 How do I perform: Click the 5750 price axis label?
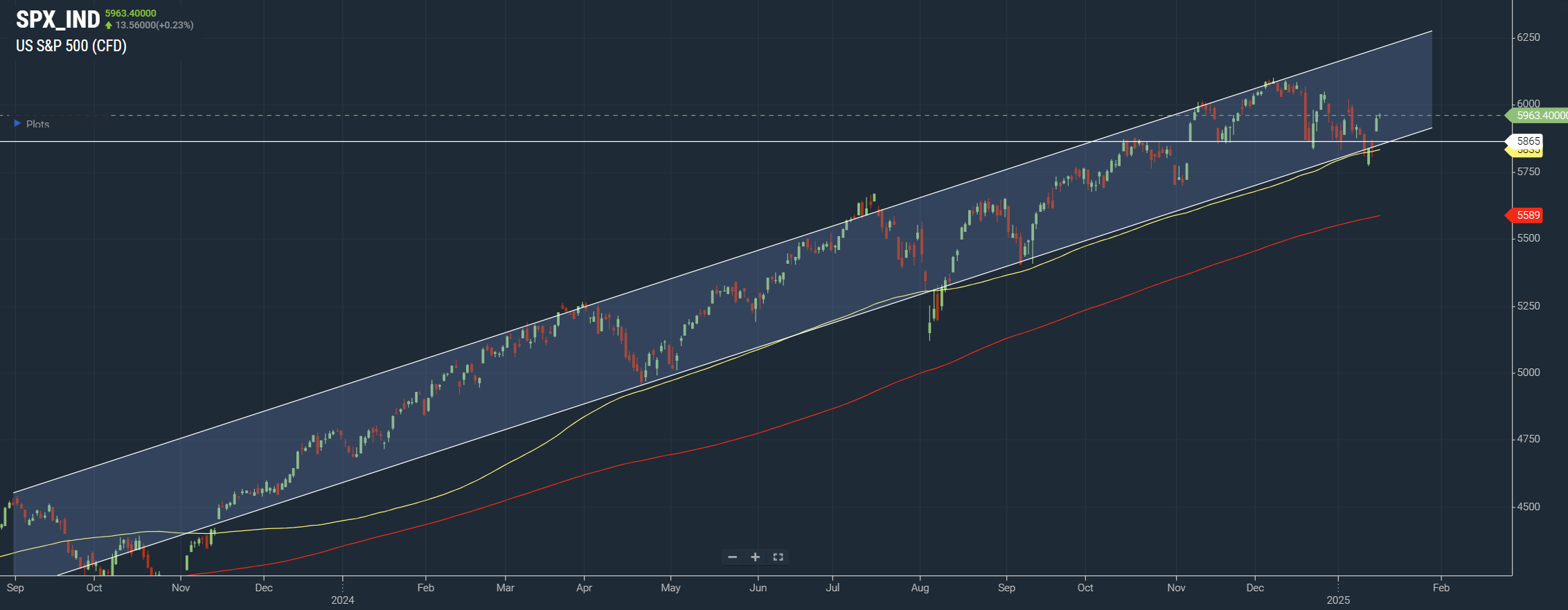[1529, 172]
